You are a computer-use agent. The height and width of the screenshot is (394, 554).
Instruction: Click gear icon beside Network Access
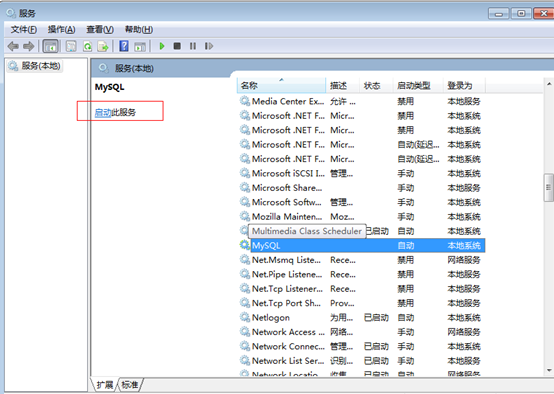tap(244, 332)
